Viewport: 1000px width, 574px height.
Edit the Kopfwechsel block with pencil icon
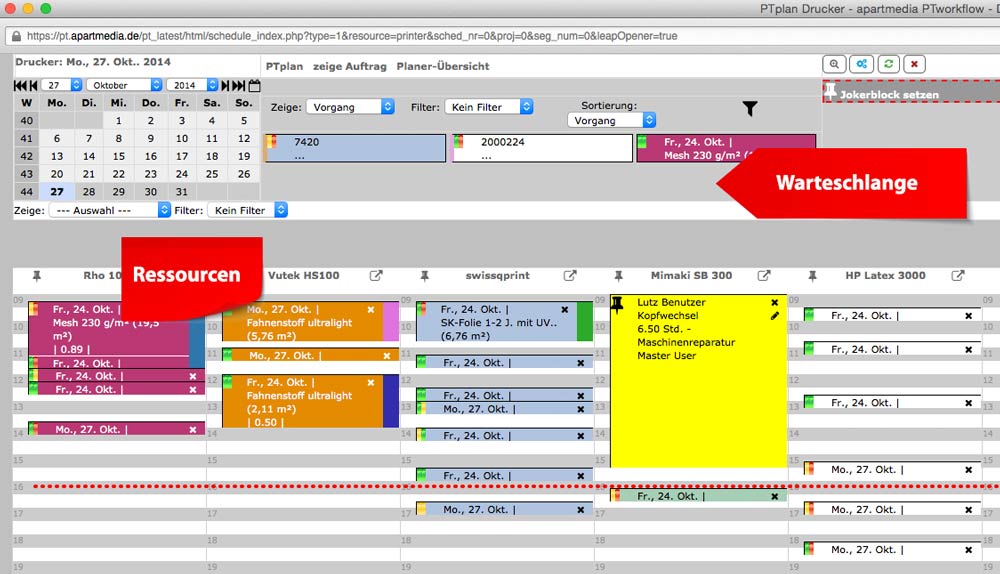(775, 316)
